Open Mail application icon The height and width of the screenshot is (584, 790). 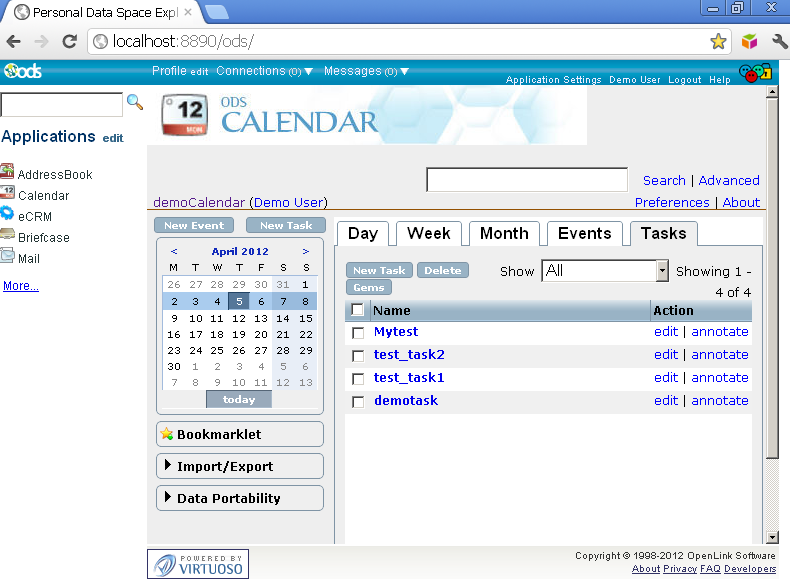click(x=7, y=255)
